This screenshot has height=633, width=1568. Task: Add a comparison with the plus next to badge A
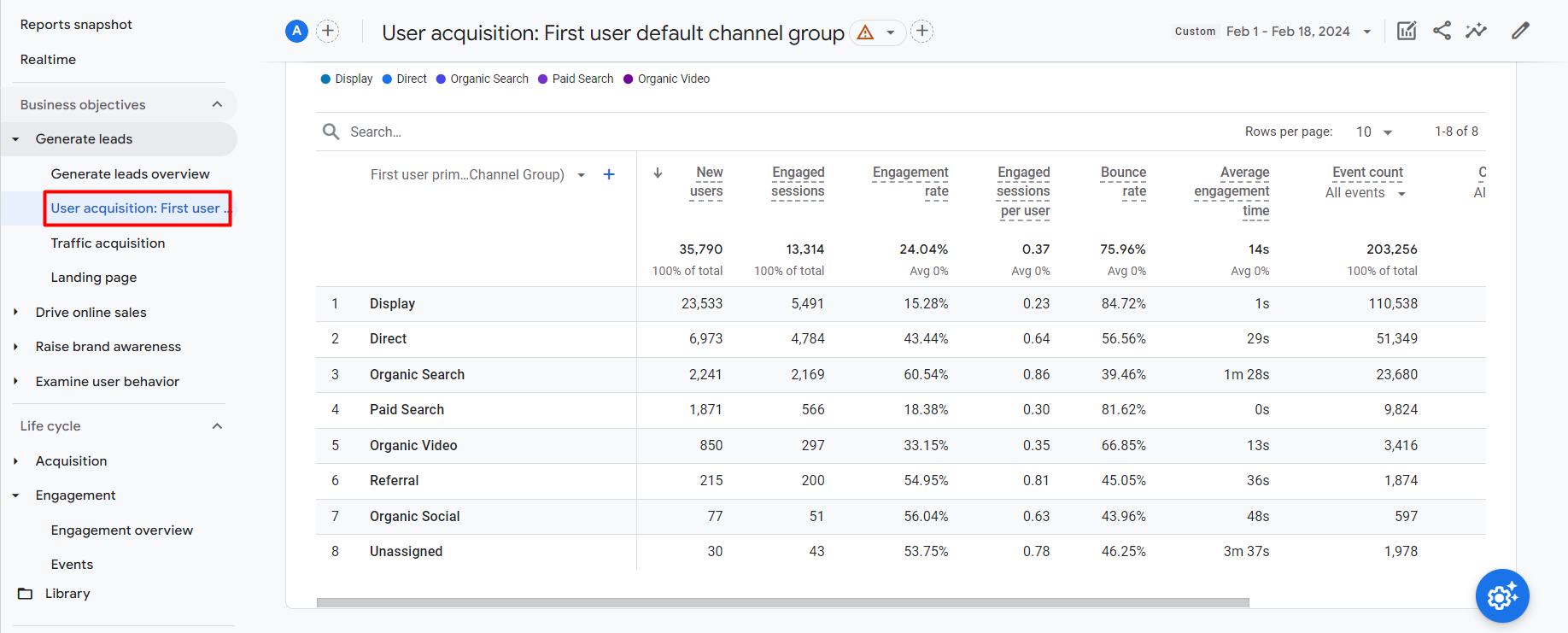click(328, 32)
